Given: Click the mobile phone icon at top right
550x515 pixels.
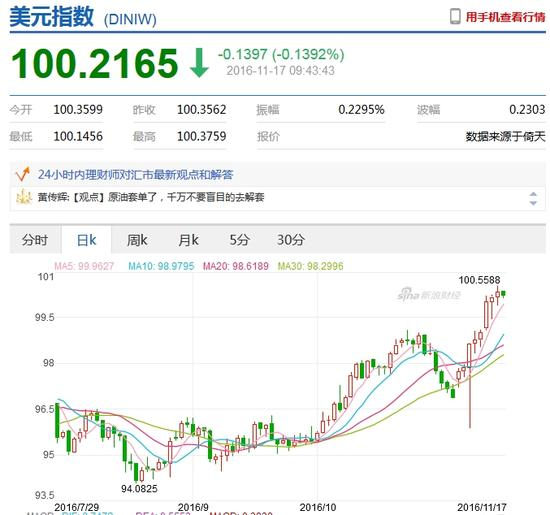Looking at the screenshot, I should coord(455,16).
